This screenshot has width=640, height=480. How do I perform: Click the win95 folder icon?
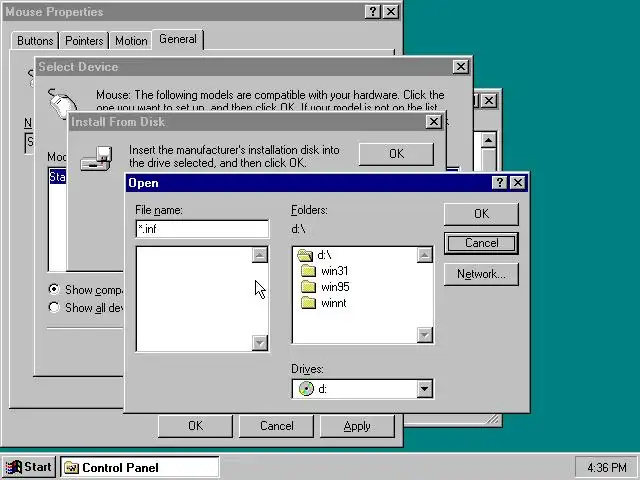pos(309,287)
